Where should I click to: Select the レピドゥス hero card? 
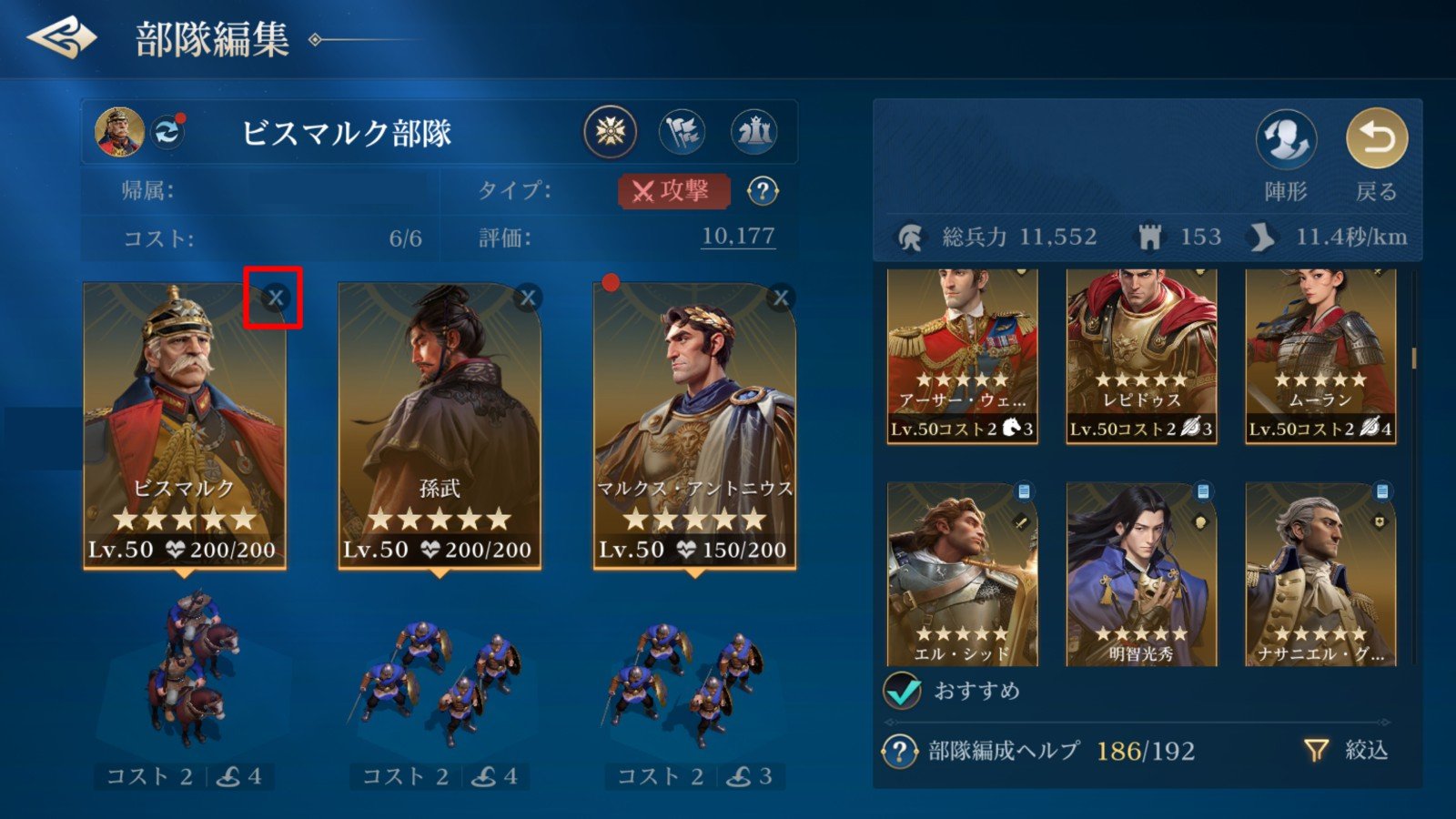pyautogui.click(x=1141, y=356)
